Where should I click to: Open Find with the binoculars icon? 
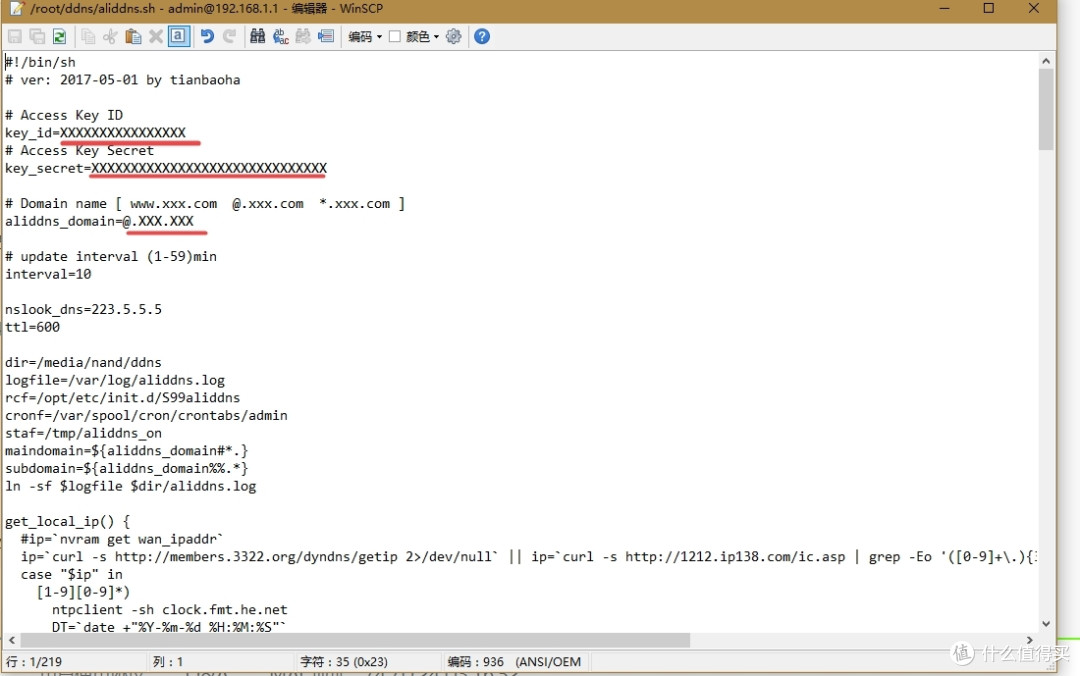[257, 36]
